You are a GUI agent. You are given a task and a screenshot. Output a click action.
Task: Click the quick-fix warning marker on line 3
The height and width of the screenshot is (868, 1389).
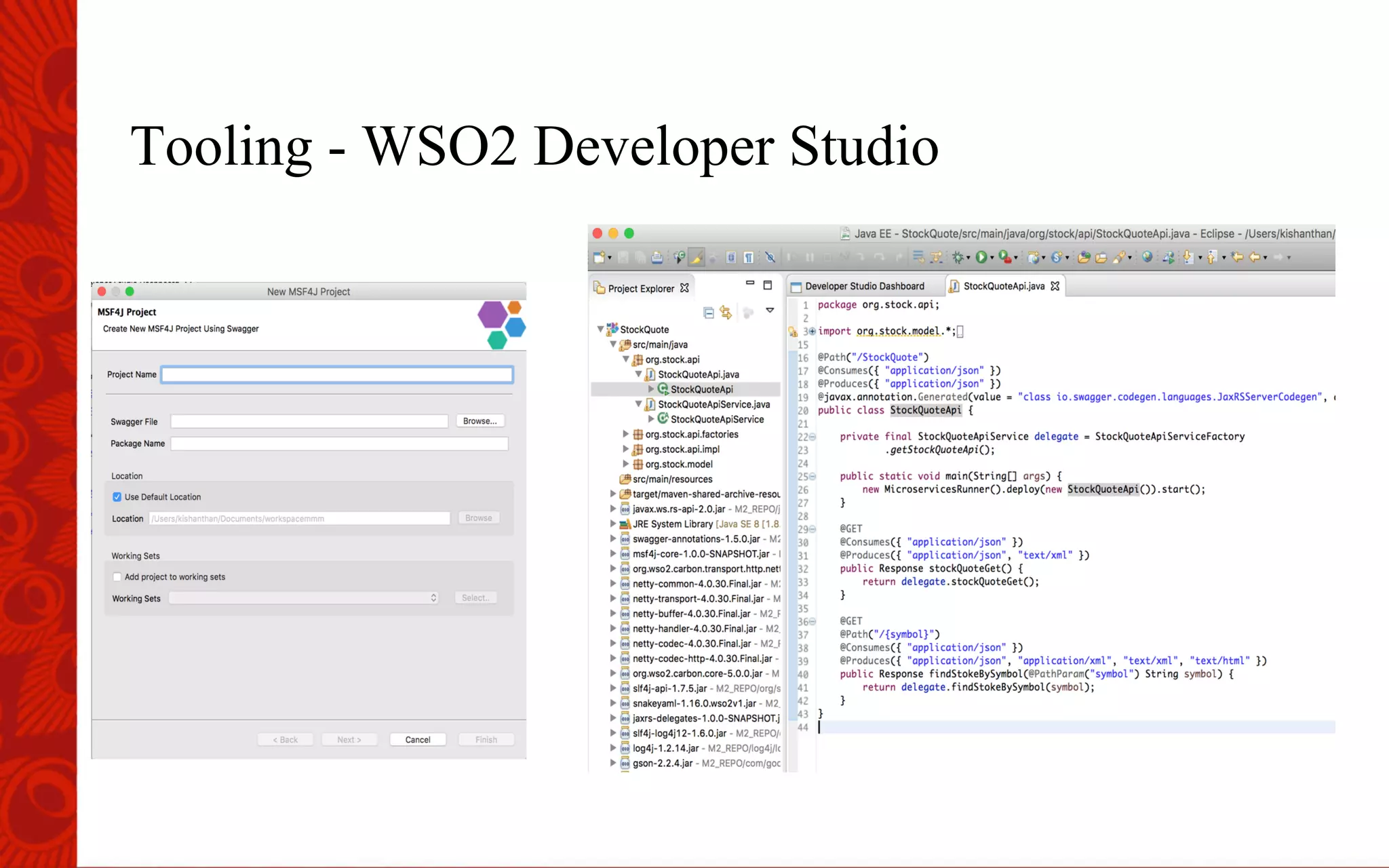coord(793,332)
